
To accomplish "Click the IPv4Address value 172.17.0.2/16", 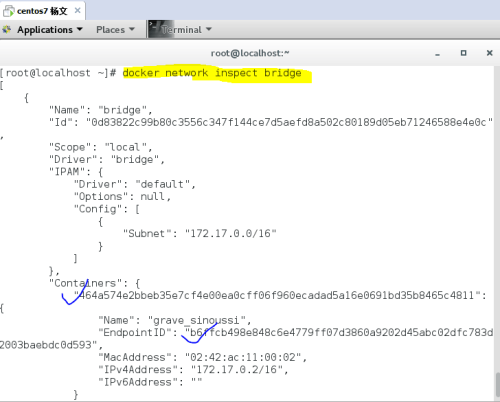I will pyautogui.click(x=237, y=369).
